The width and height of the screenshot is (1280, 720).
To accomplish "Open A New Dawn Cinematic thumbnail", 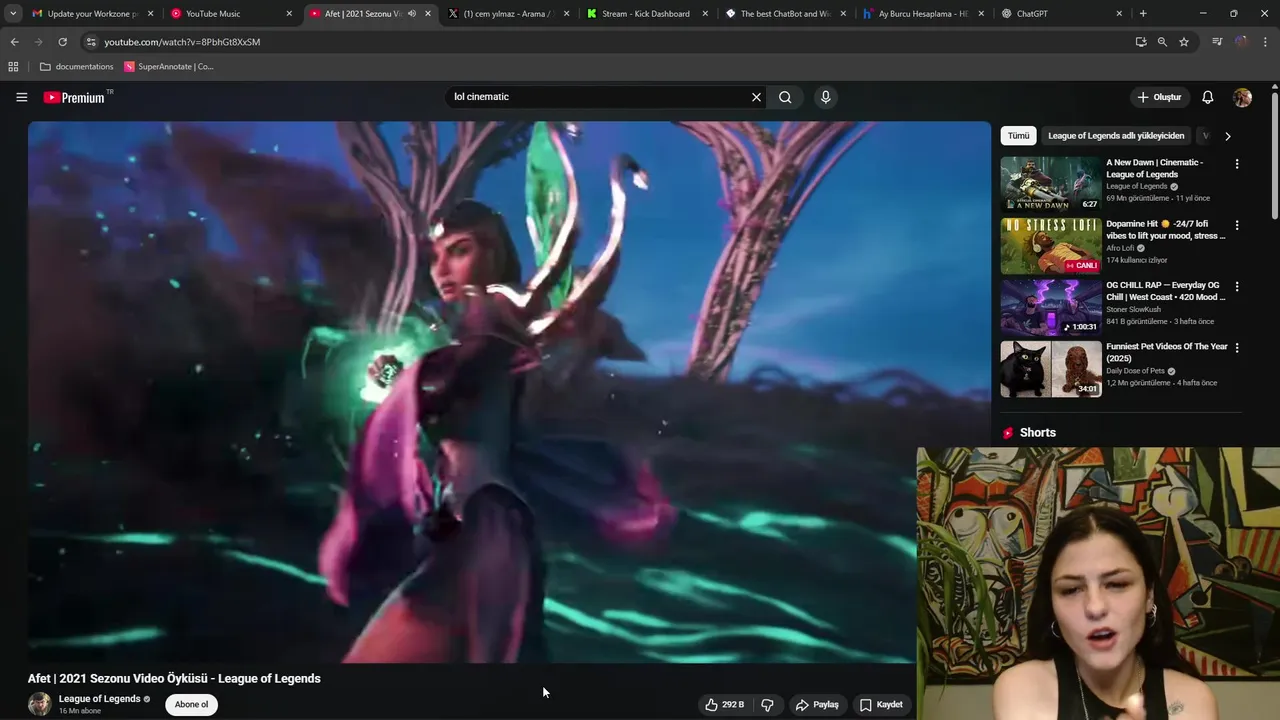I will click(1050, 184).
